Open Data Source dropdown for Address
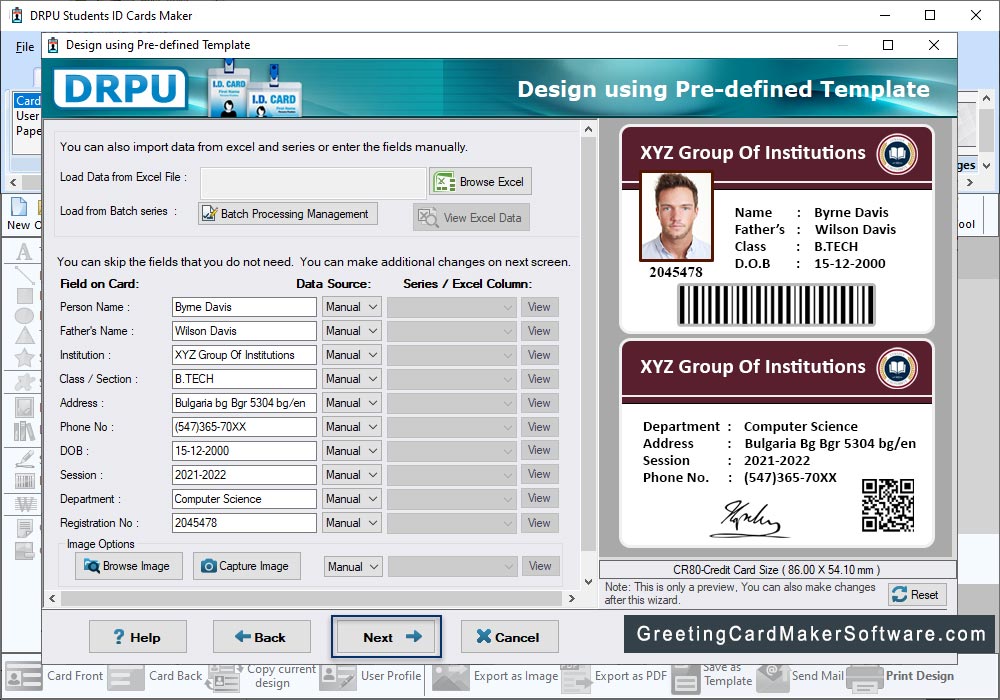Viewport: 1000px width, 700px height. coord(351,403)
